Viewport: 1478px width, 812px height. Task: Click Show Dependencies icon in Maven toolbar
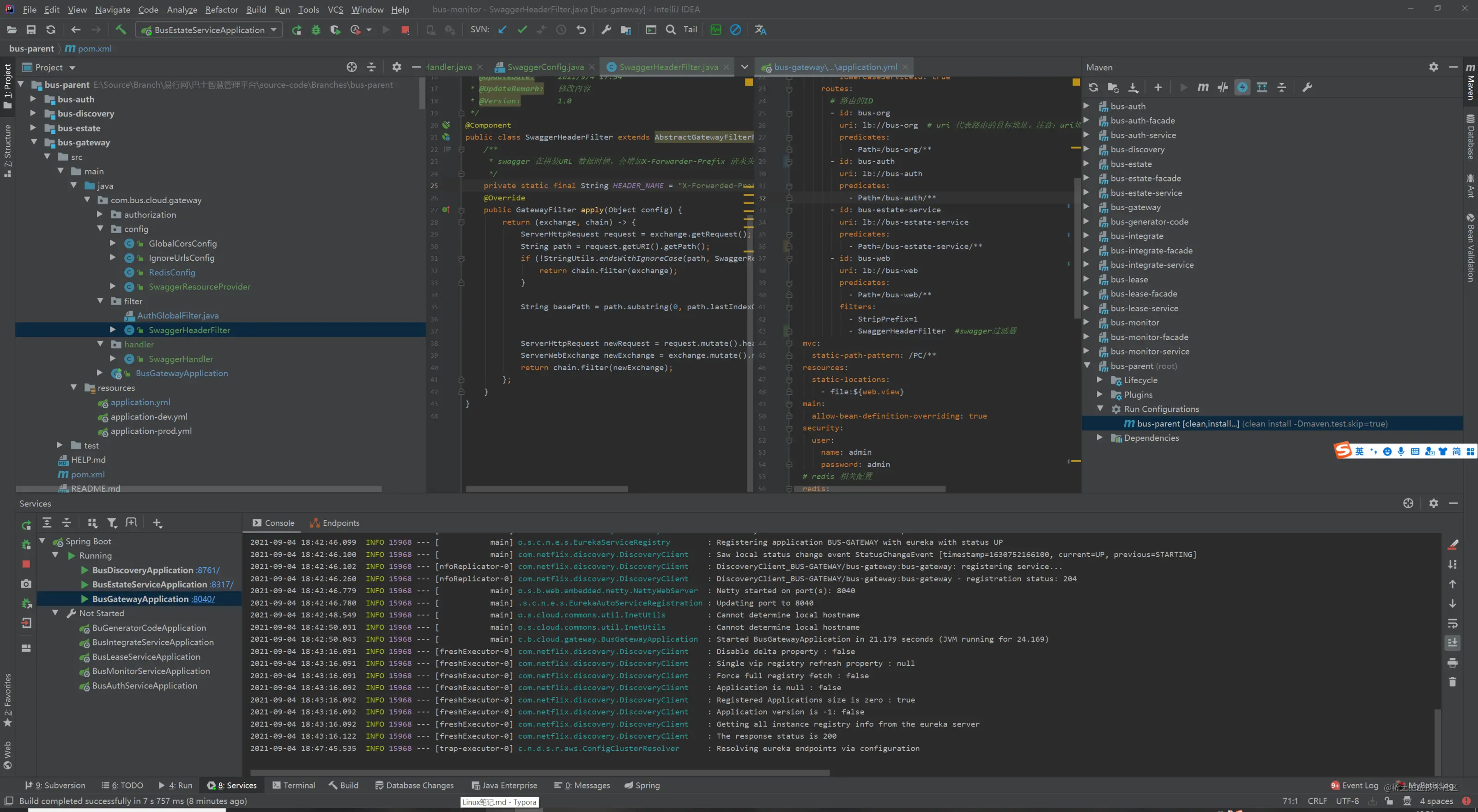(x=1262, y=87)
